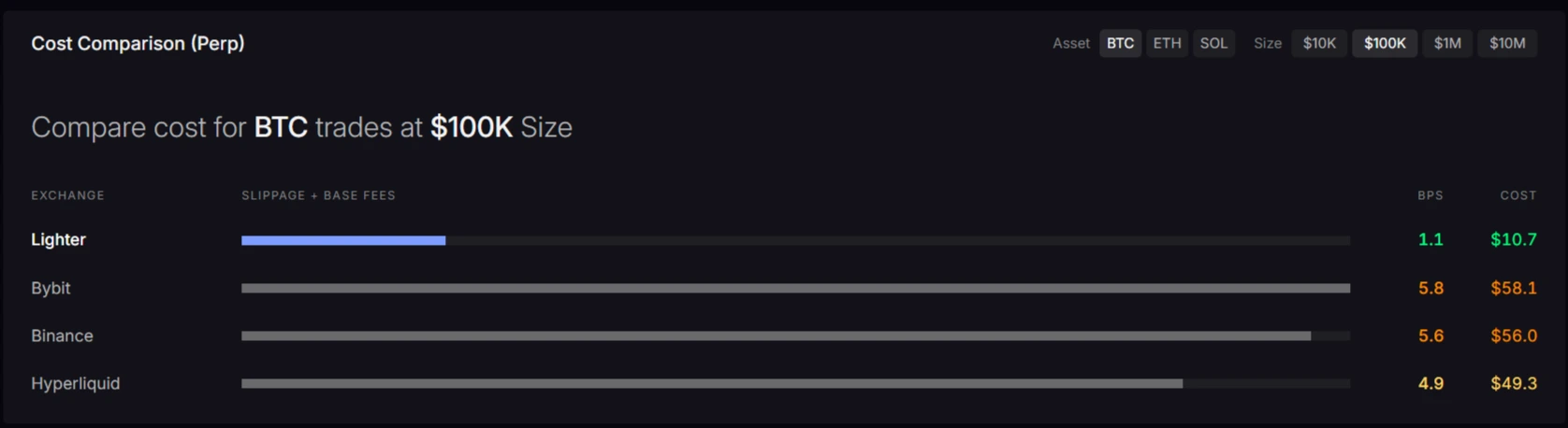
Task: Change size to $10M
Action: (1507, 43)
